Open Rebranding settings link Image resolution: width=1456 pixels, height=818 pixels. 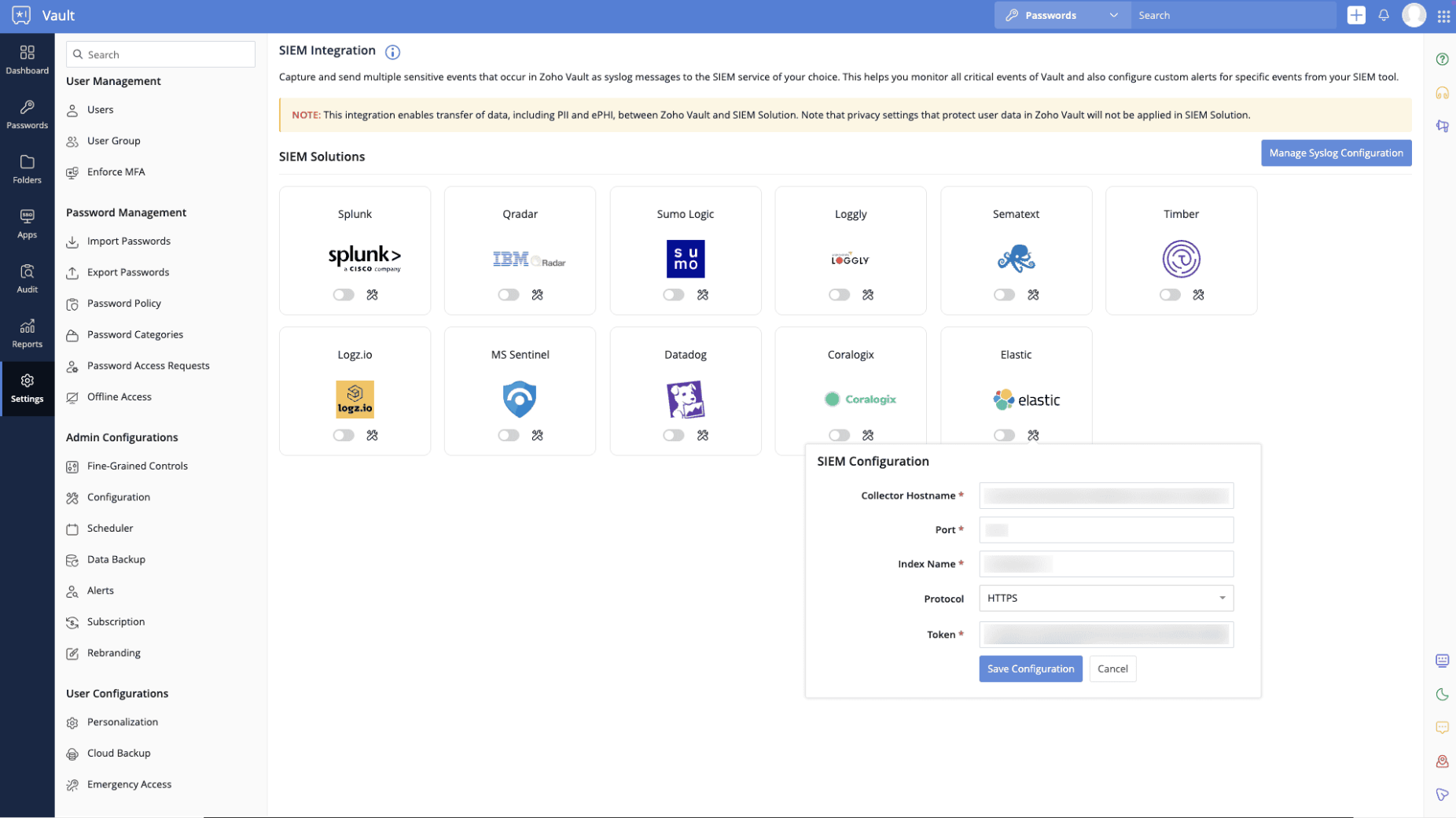click(113, 654)
